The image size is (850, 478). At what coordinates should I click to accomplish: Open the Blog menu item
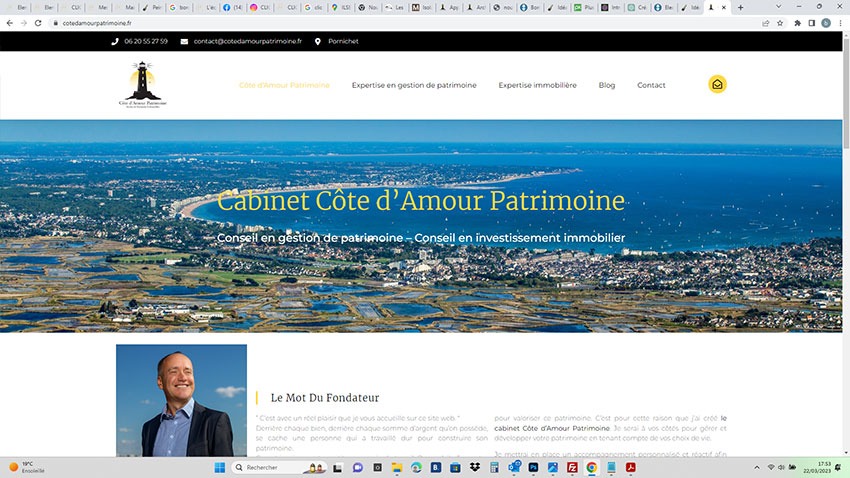(x=607, y=85)
